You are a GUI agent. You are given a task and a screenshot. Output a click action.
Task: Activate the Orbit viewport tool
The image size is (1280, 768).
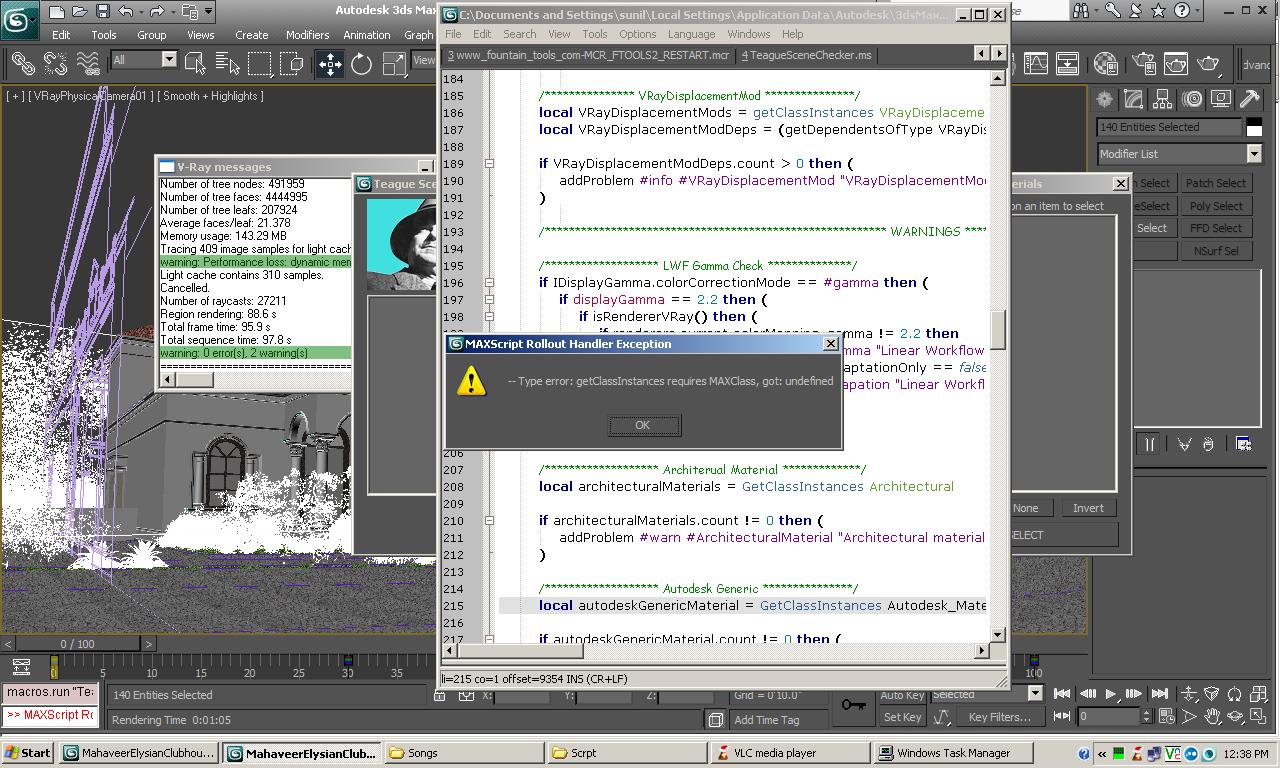[x=1236, y=715]
